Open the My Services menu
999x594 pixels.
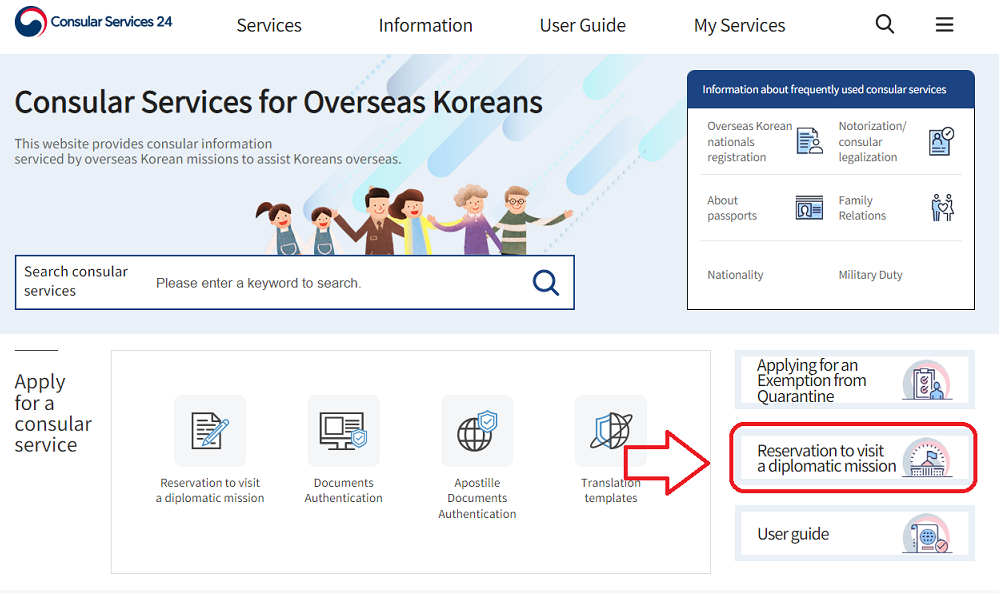click(739, 26)
